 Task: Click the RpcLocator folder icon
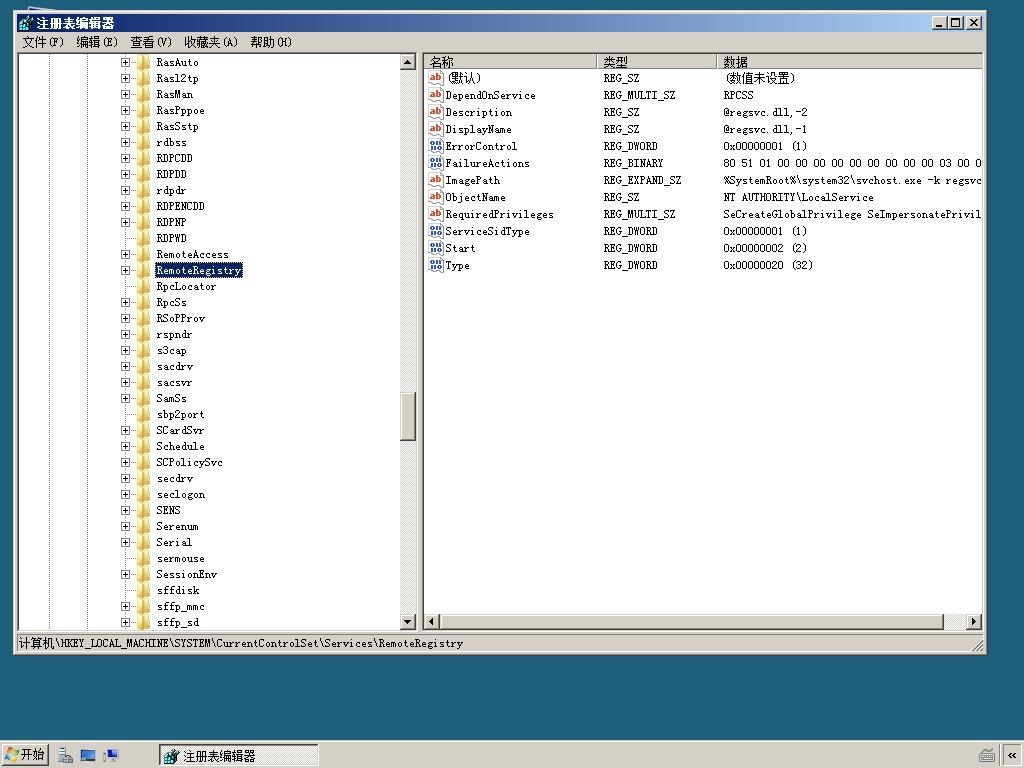144,286
